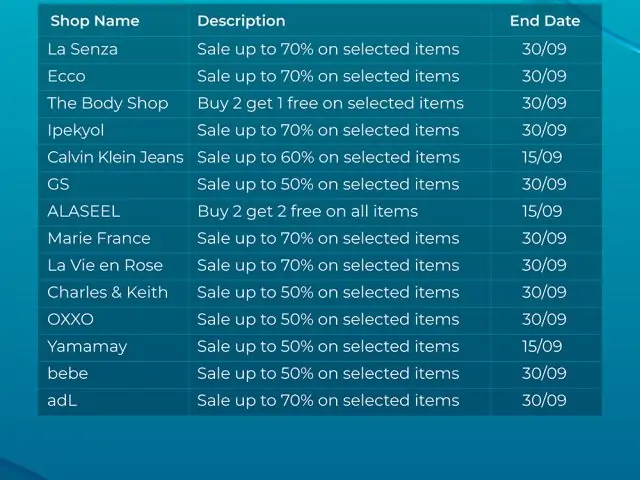Screen dimensions: 640x480
Task: Select the La Senza shop name
Action: (82, 49)
